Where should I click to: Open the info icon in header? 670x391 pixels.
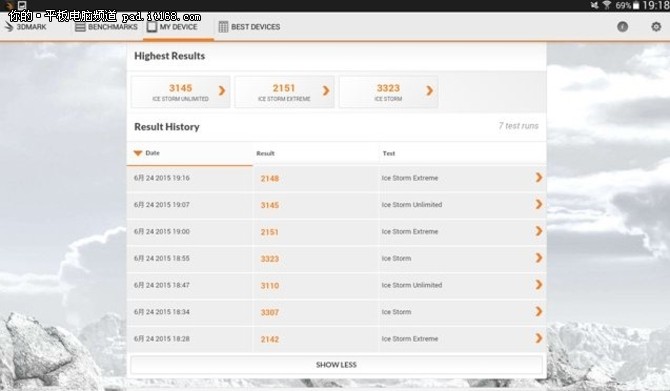point(623,26)
